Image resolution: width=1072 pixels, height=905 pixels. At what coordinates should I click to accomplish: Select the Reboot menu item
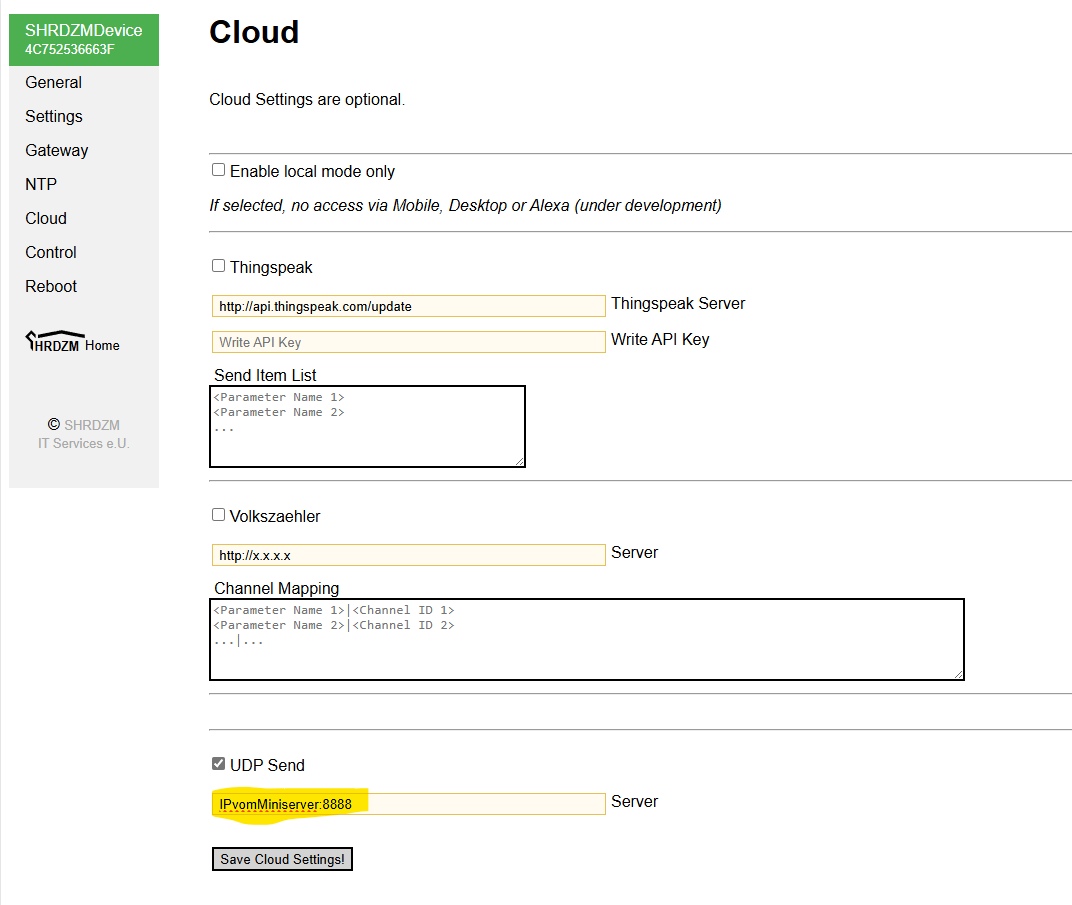pos(51,286)
